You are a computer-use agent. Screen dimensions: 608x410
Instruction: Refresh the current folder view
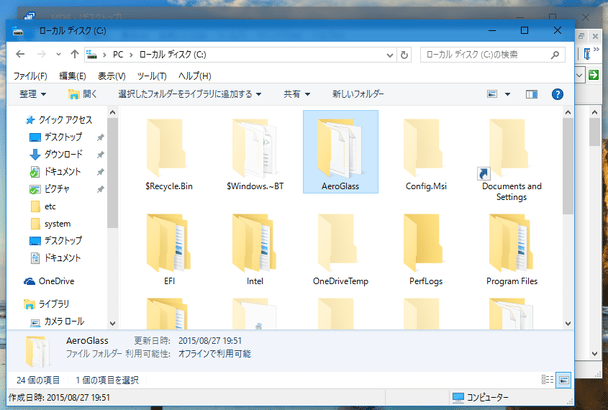404,55
